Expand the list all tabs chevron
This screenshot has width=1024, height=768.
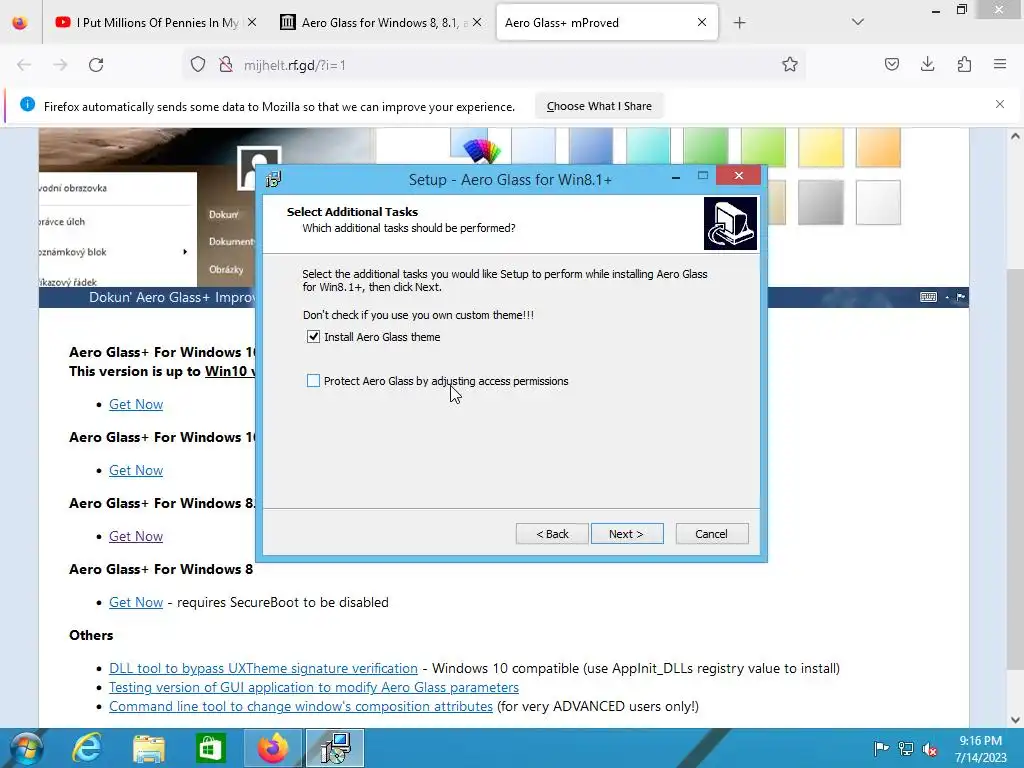[857, 22]
